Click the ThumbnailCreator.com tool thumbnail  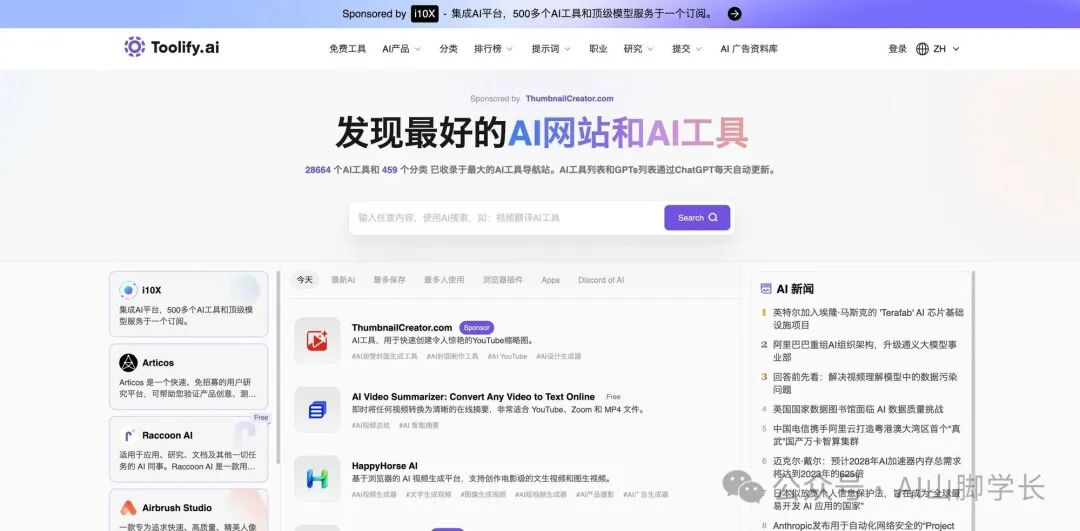click(317, 340)
